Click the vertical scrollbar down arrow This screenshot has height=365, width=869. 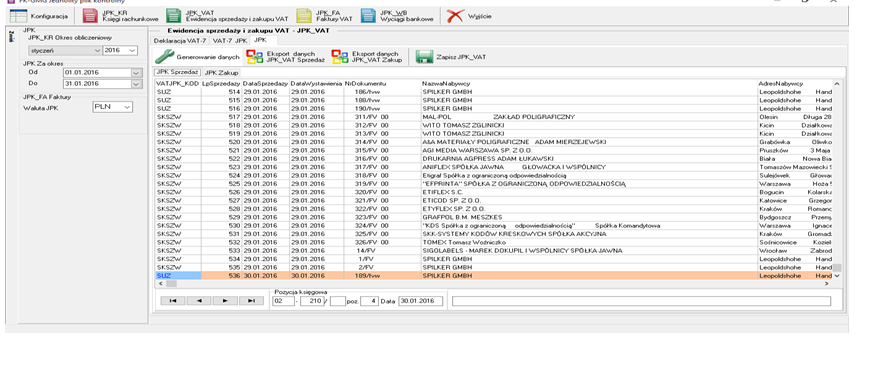(837, 276)
